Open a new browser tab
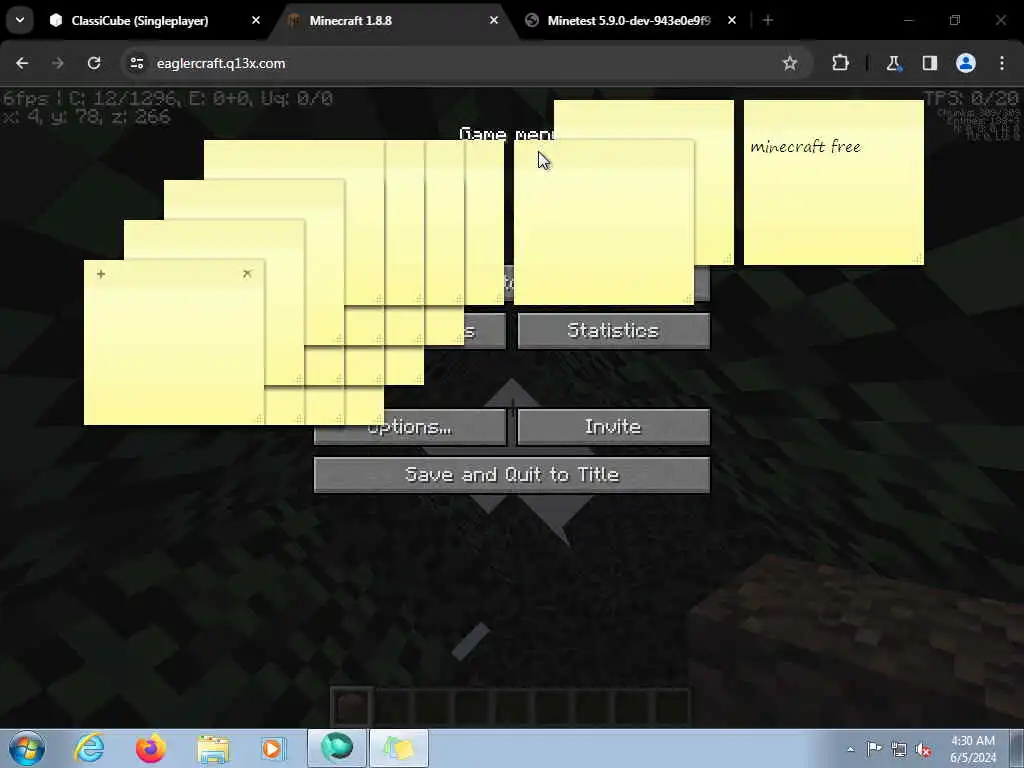Viewport: 1024px width, 768px height. (768, 20)
